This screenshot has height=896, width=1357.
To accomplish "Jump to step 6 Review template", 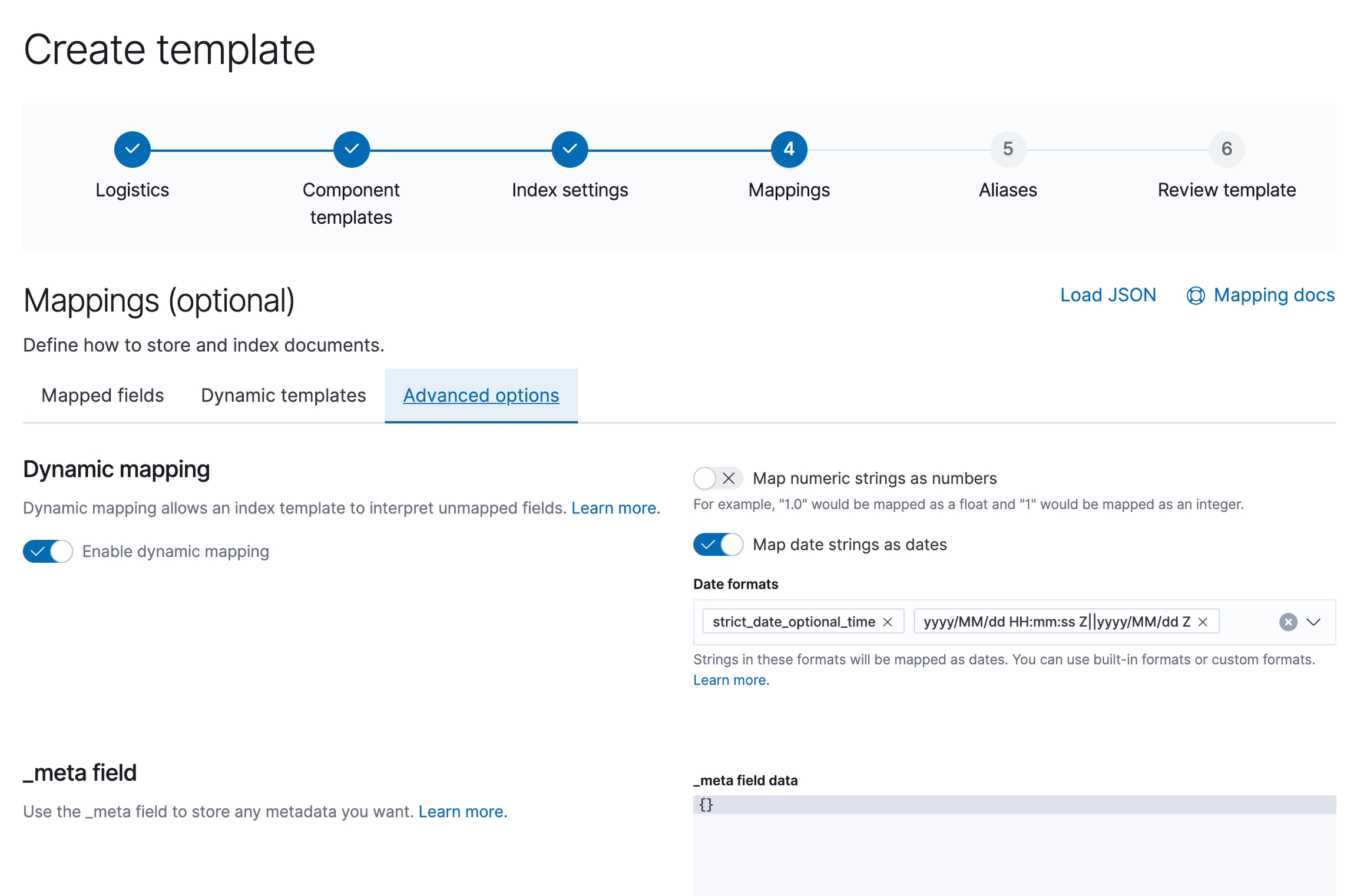I will click(x=1226, y=149).
